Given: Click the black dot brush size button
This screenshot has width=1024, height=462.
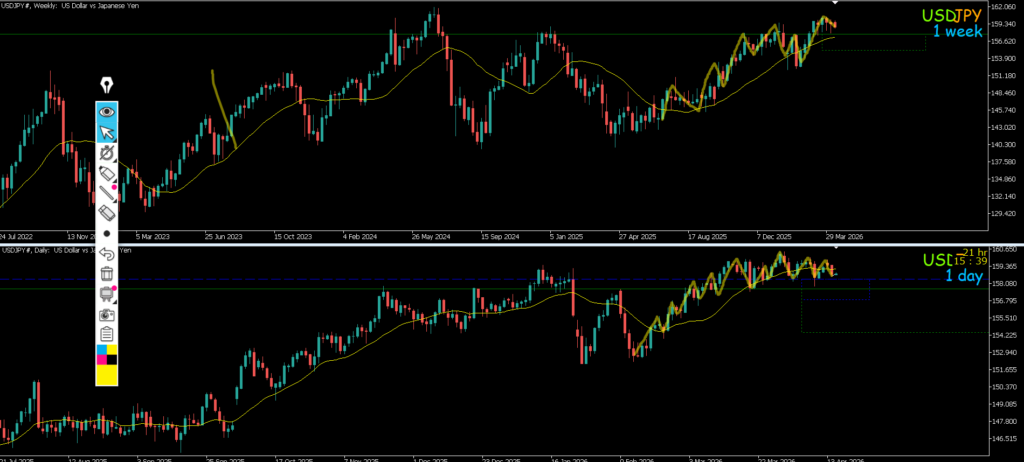Looking at the screenshot, I should coord(107,233).
